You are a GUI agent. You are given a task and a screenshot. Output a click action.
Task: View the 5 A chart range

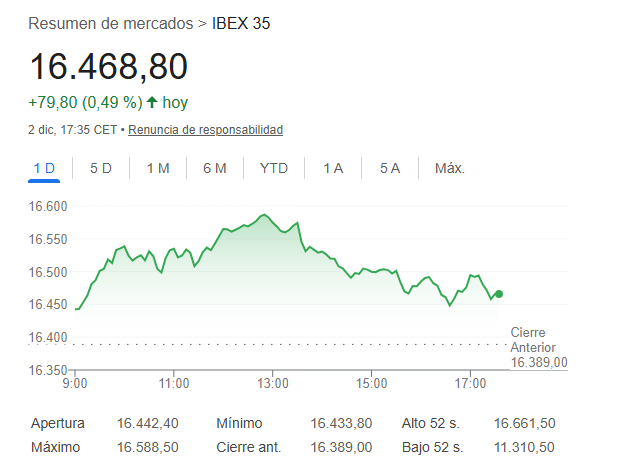(390, 168)
